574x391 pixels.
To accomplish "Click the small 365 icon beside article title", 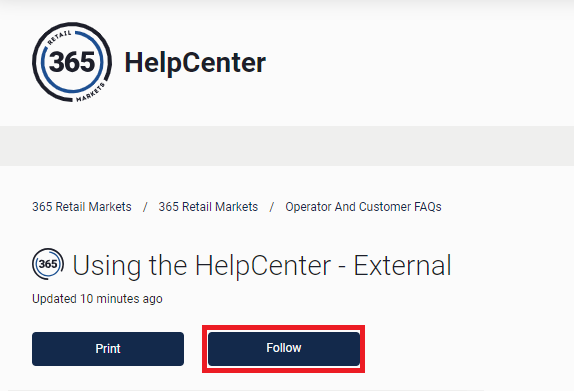I will pos(48,264).
